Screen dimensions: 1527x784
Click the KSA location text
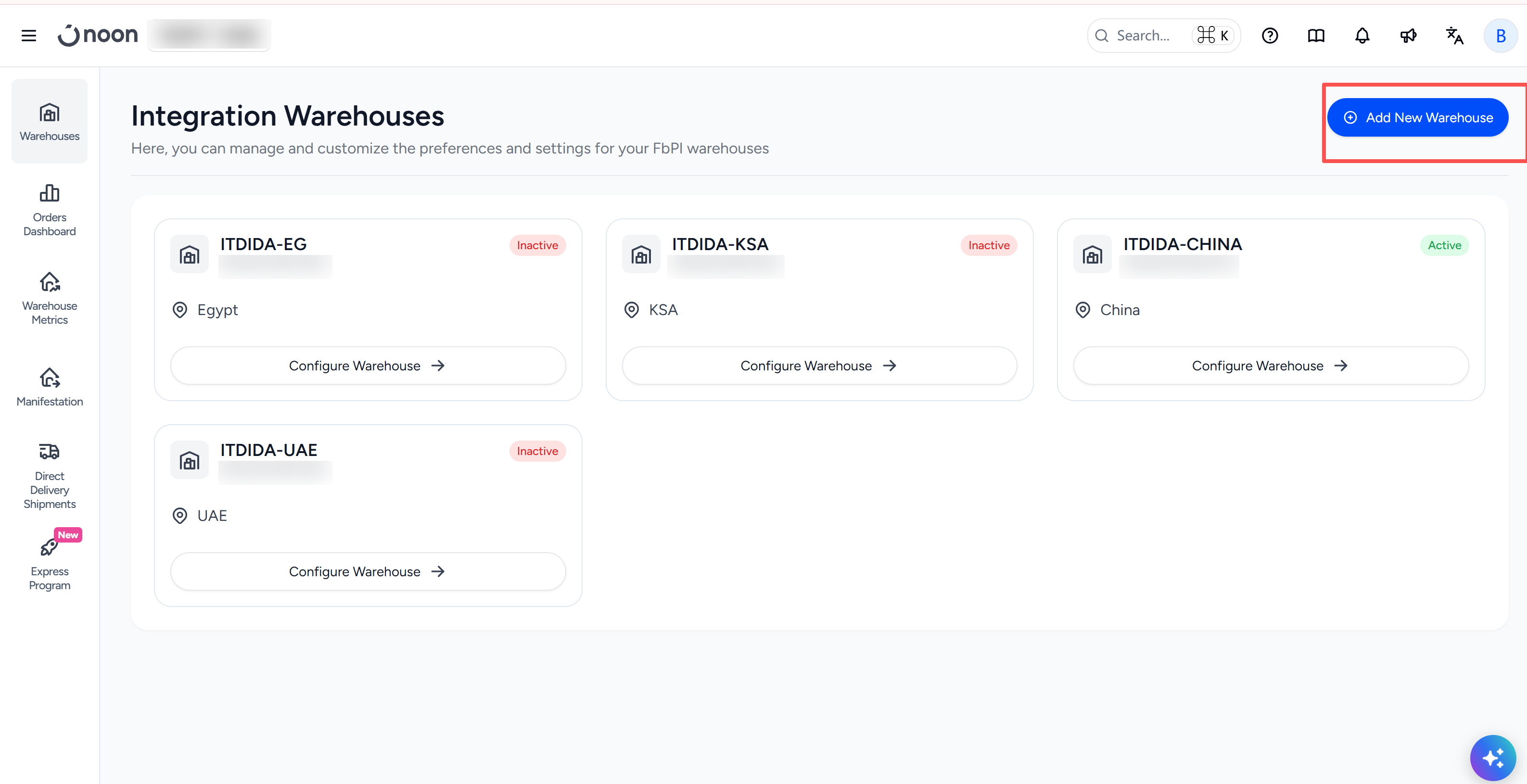click(x=663, y=310)
